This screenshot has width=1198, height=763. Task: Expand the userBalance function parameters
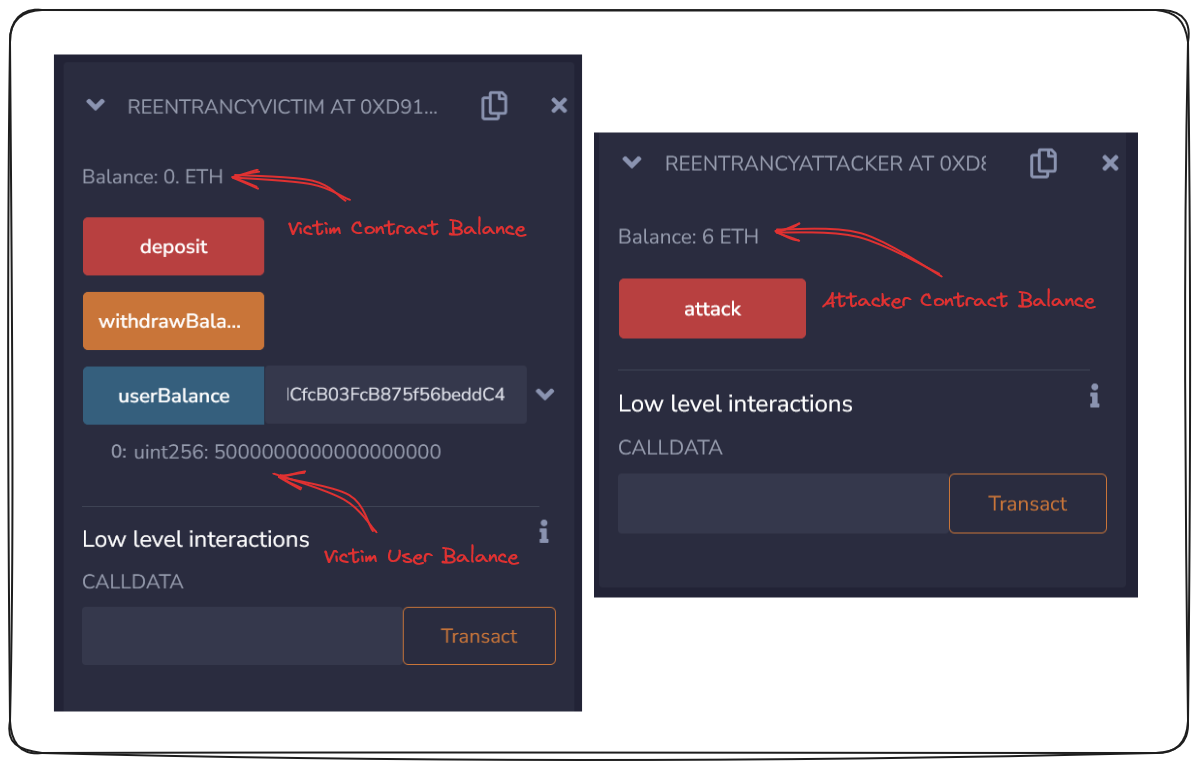[545, 395]
